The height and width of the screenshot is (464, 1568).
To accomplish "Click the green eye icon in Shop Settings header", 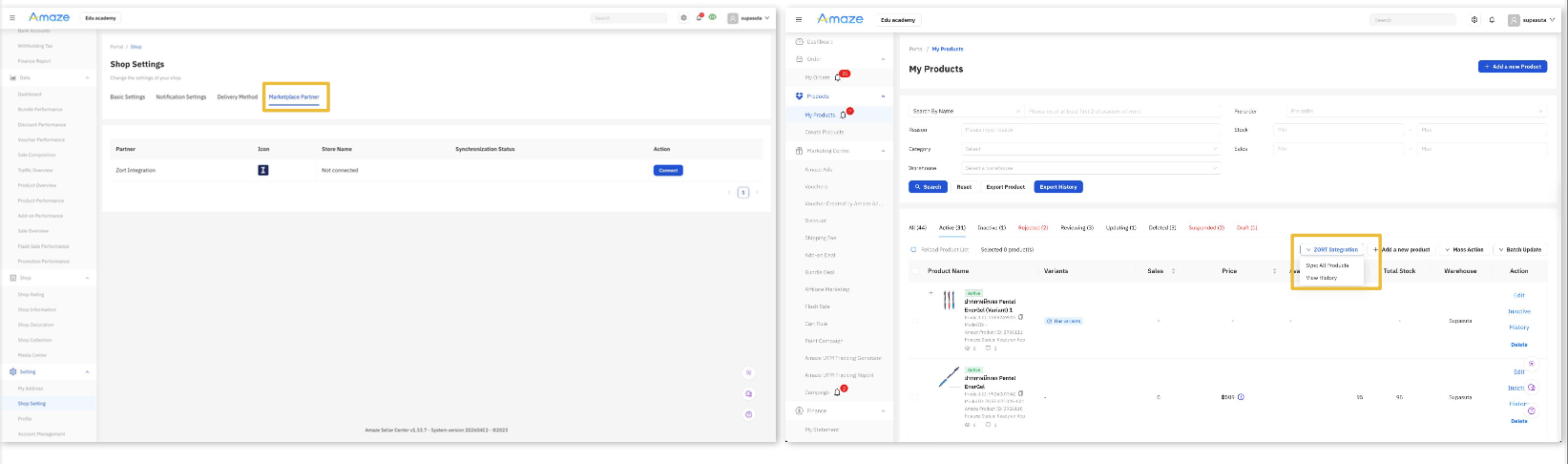I will 712,17.
